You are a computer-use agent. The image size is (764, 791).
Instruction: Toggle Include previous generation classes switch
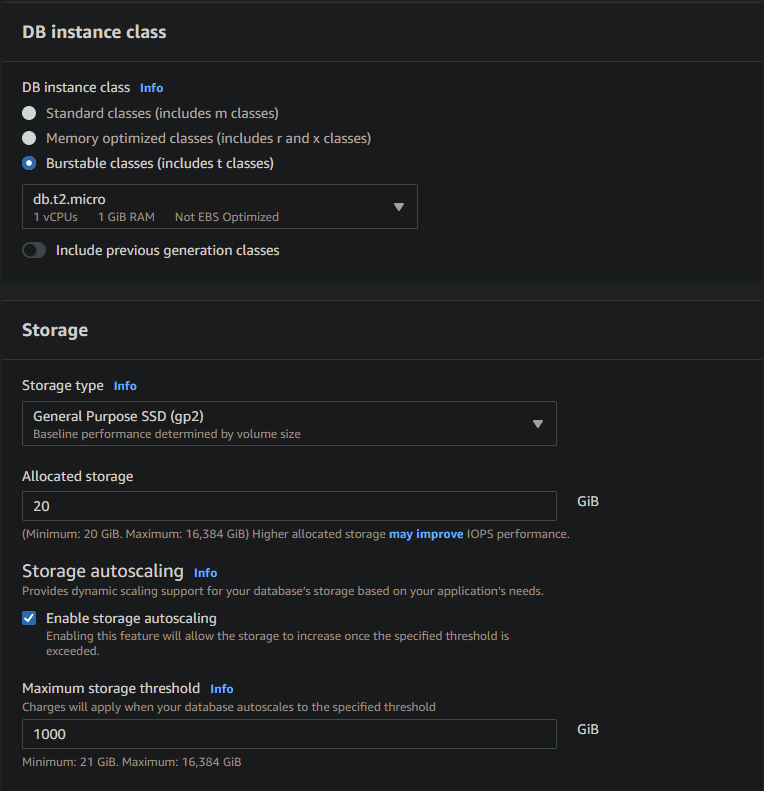tap(34, 250)
